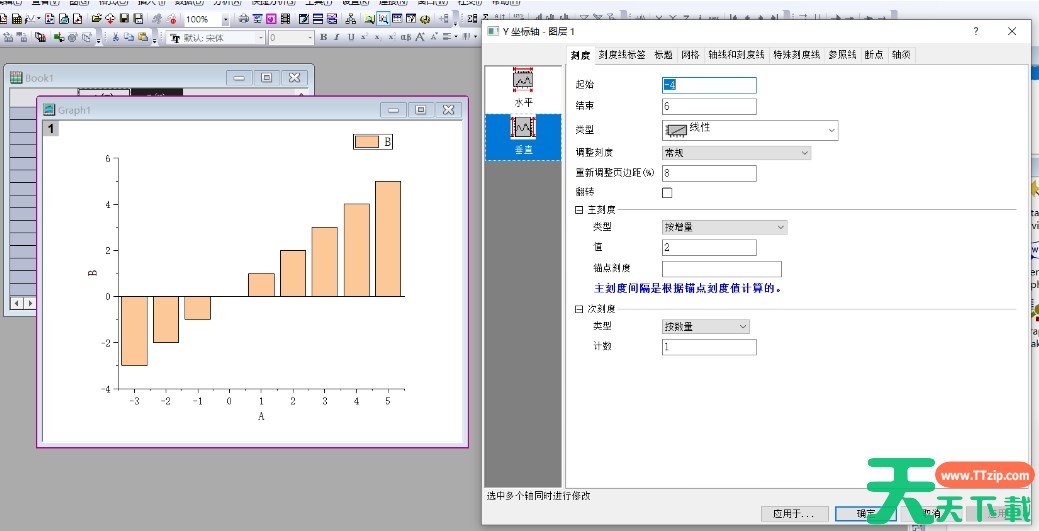Switch to the 轴线和刻度线 tab
The width and height of the screenshot is (1039, 531).
736,55
